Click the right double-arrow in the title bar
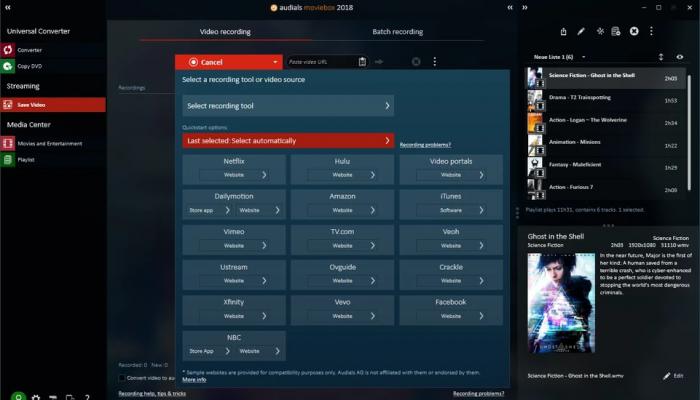This screenshot has width=700, height=400. pyautogui.click(x=525, y=7)
